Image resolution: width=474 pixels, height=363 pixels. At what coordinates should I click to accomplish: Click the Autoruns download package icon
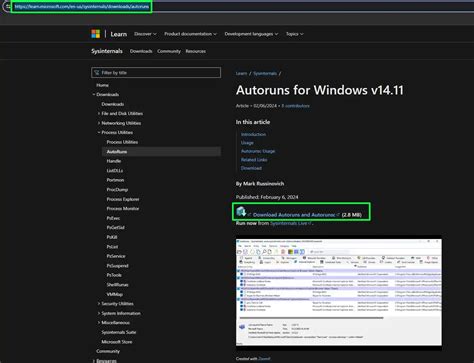click(241, 211)
